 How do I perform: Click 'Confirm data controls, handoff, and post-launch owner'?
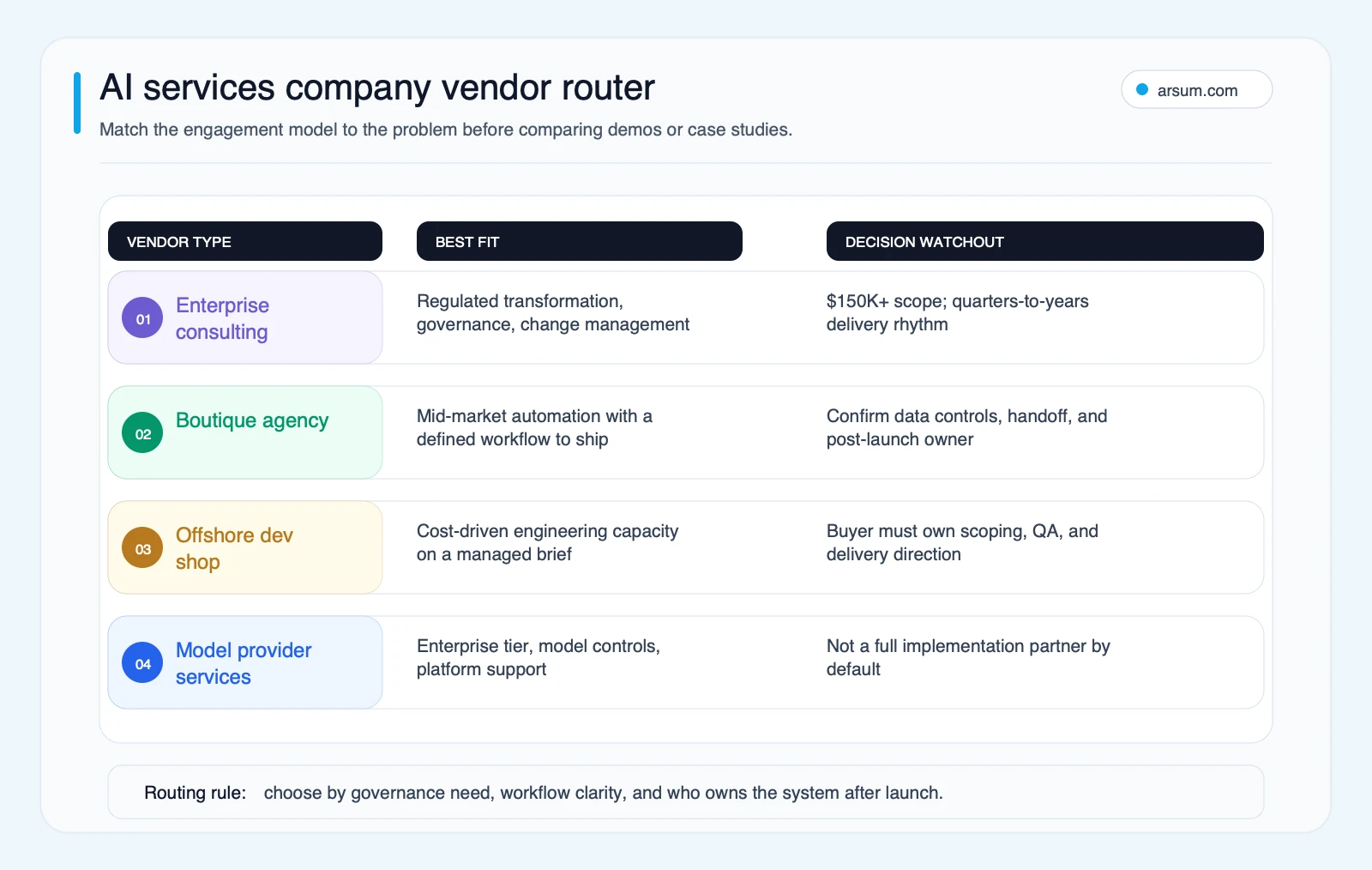967,427
